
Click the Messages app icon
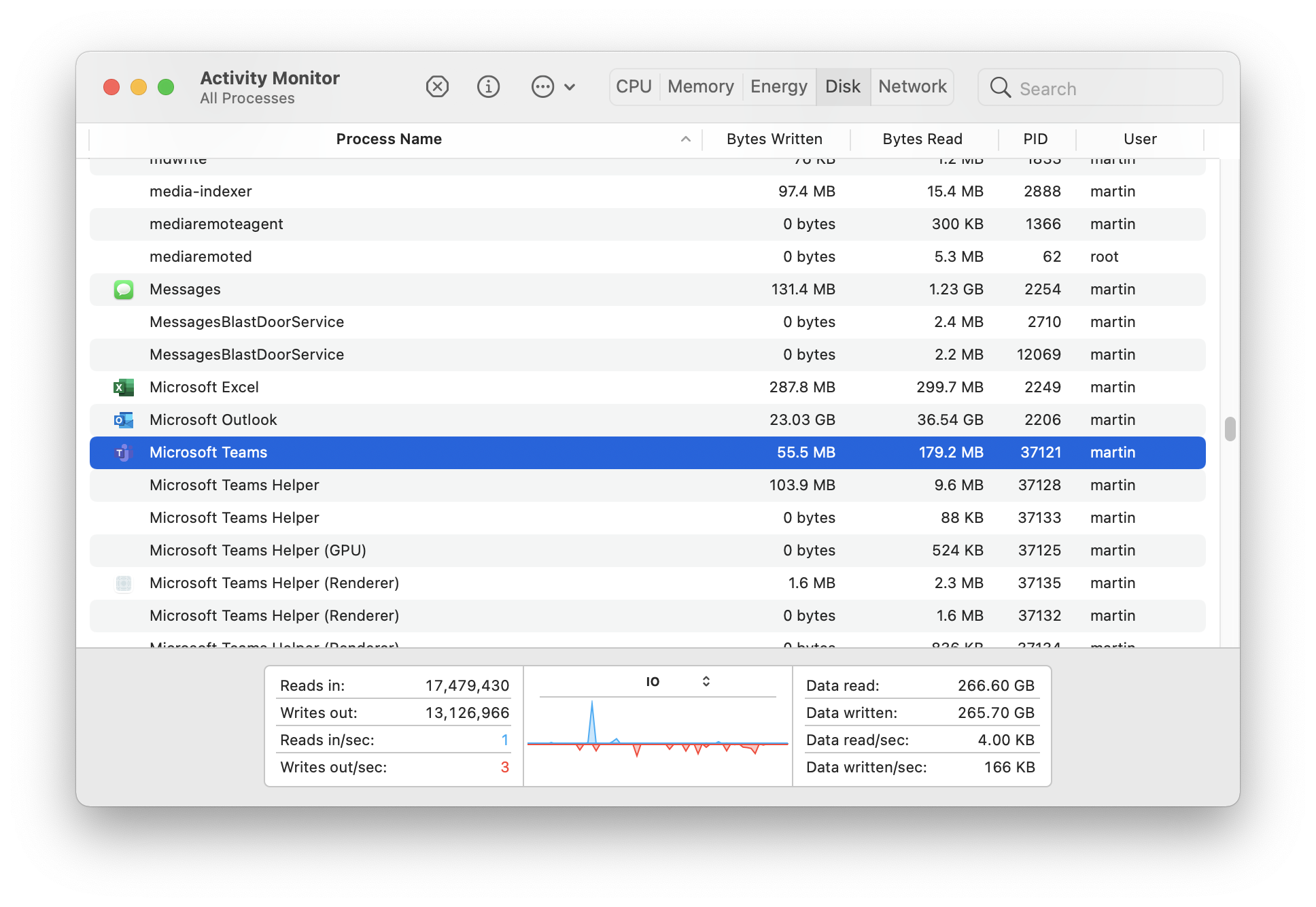click(124, 290)
